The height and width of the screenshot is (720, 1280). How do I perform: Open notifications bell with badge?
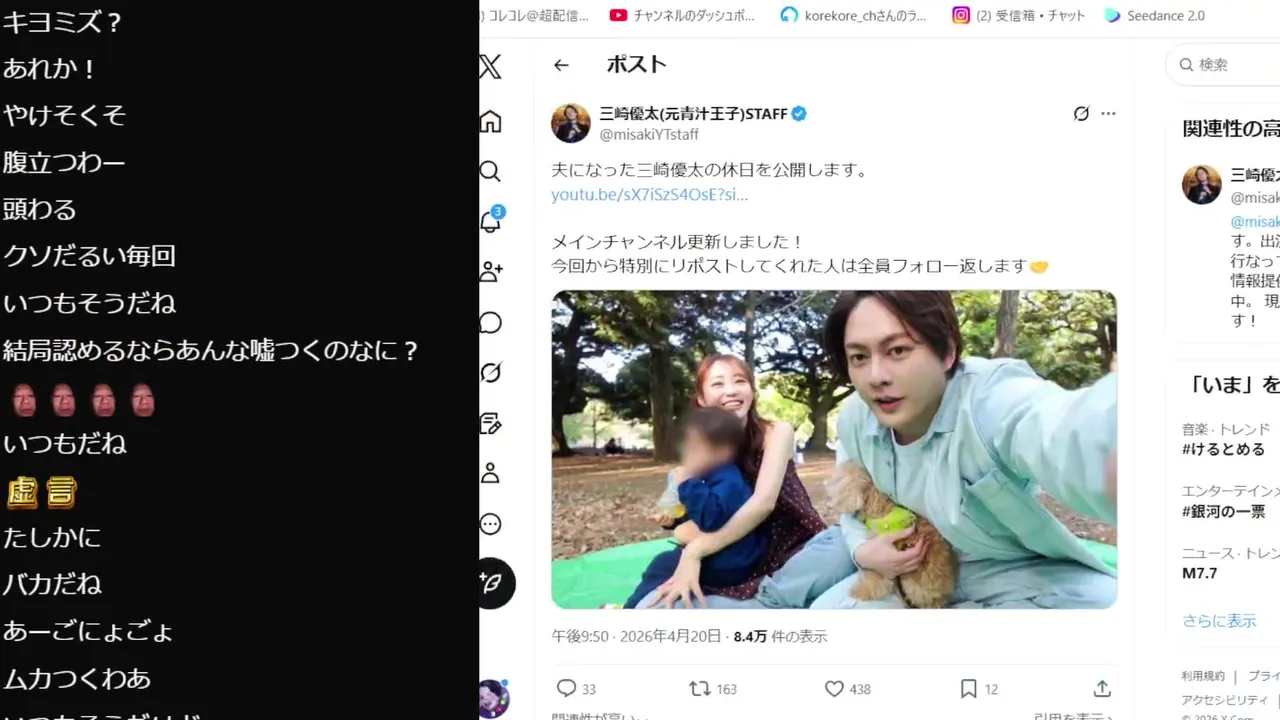pyautogui.click(x=491, y=220)
